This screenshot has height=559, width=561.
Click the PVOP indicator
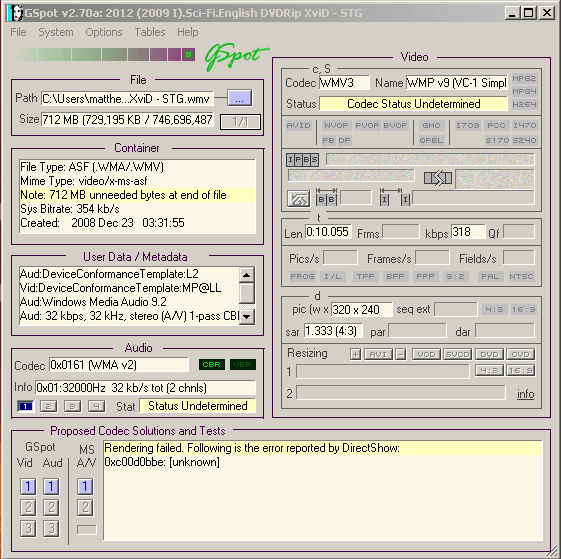[367, 125]
